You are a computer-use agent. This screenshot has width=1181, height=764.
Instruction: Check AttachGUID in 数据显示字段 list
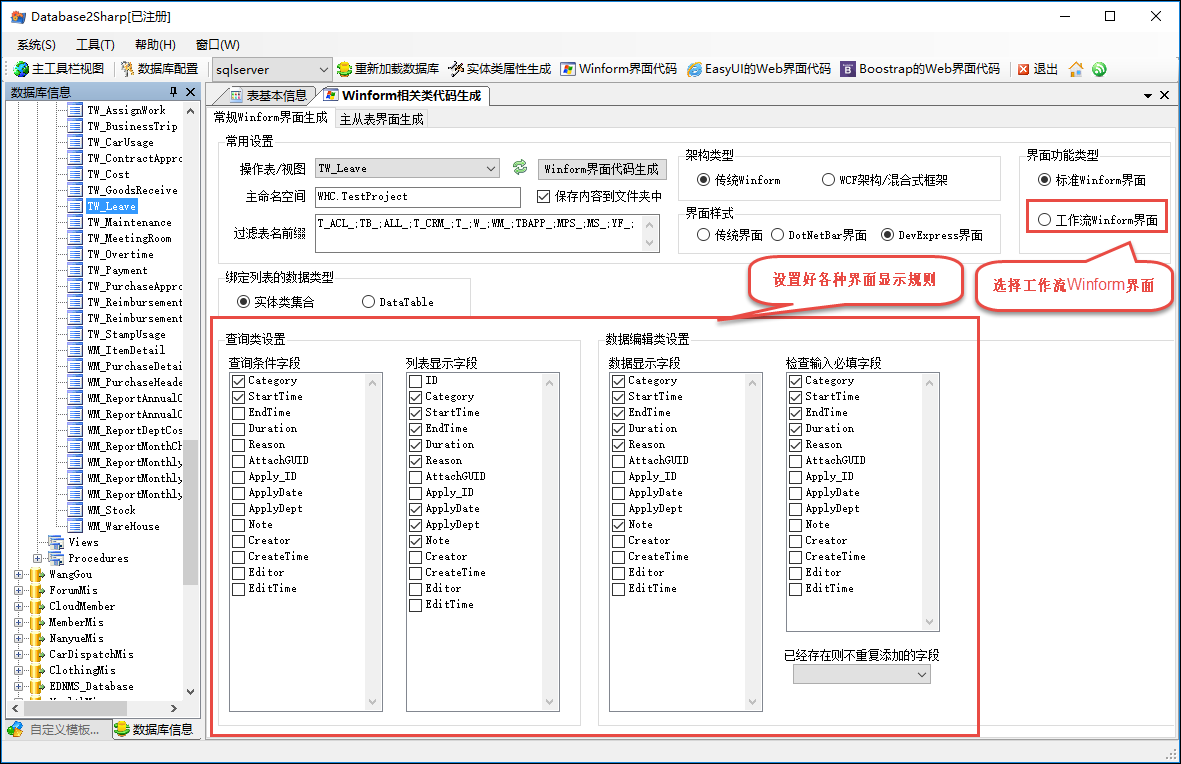pyautogui.click(x=618, y=460)
